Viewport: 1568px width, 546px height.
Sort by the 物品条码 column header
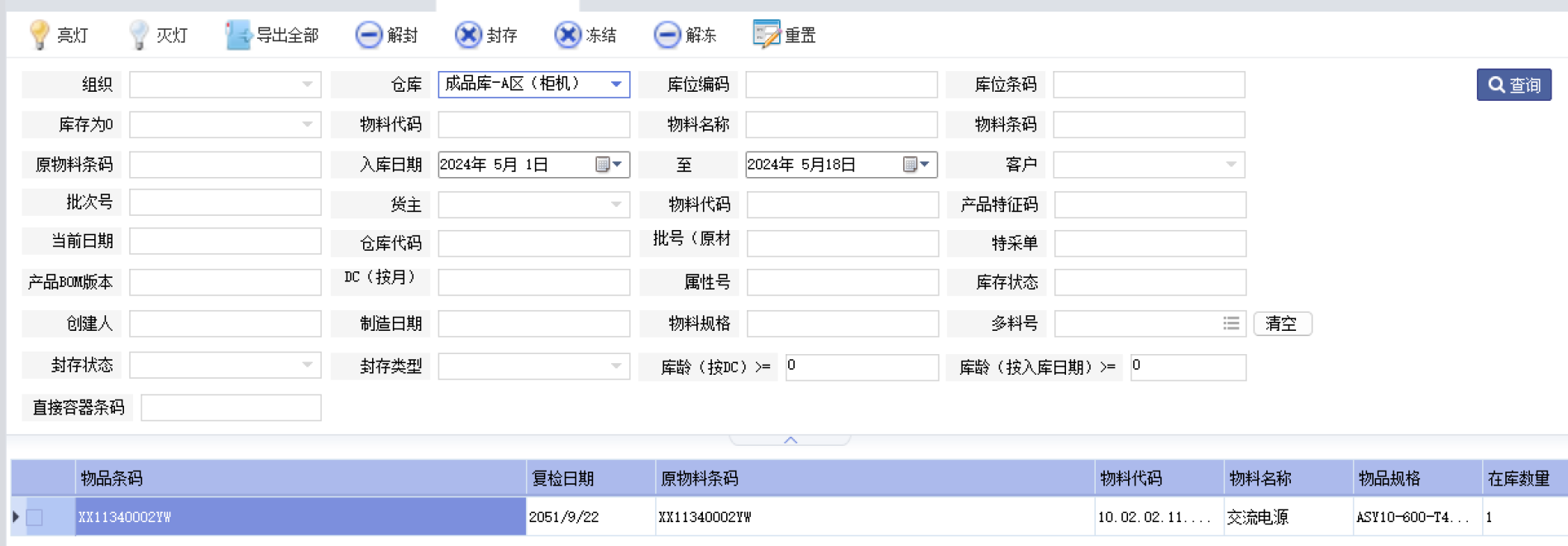[x=112, y=478]
